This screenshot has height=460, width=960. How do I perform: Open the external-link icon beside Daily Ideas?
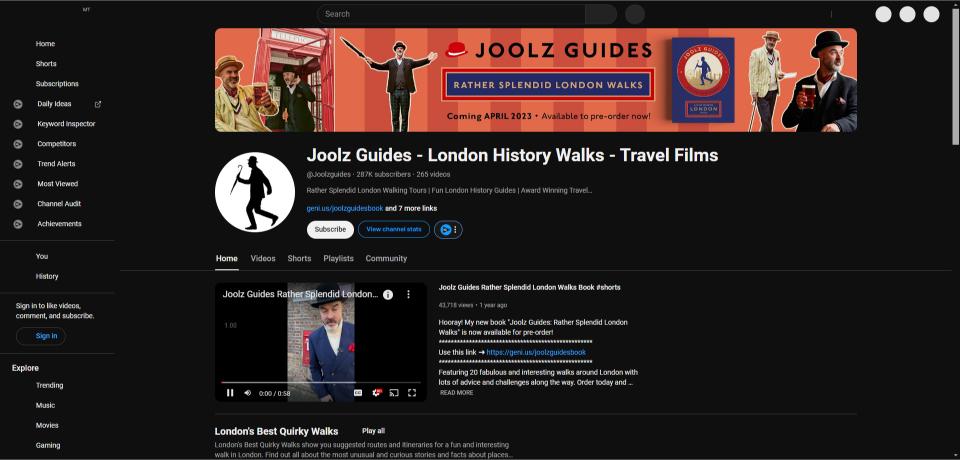pyautogui.click(x=97, y=104)
